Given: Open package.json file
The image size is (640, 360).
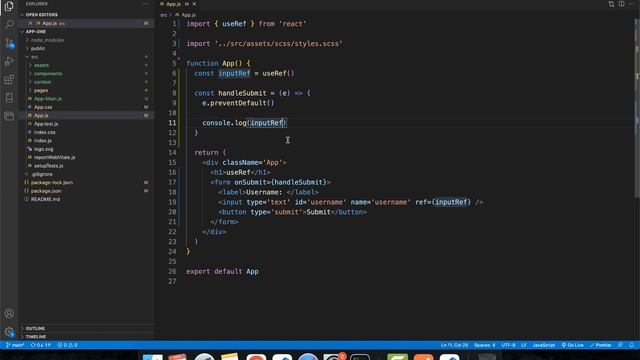Looking at the screenshot, I should click(46, 191).
